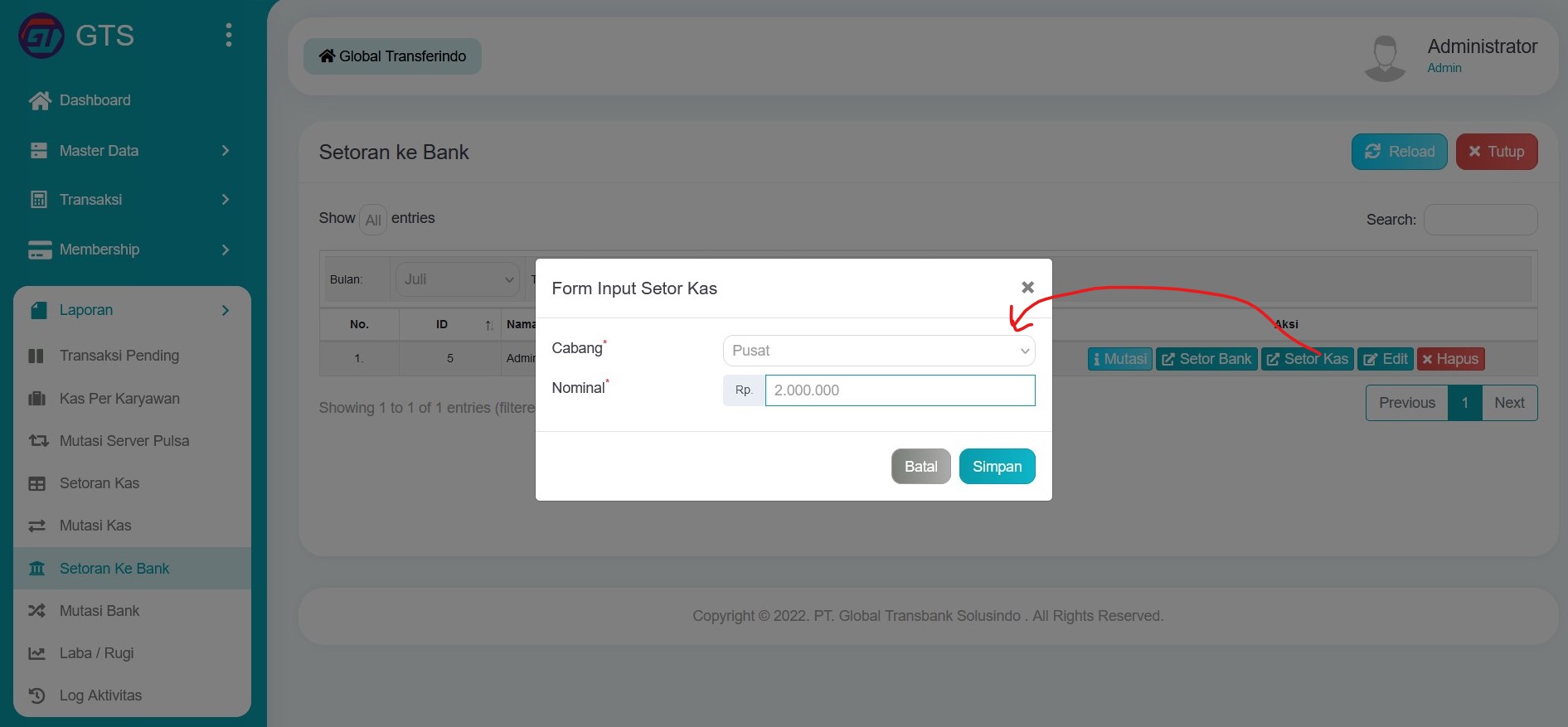Click the Administrator avatar icon
Image resolution: width=1568 pixels, height=727 pixels.
pos(1385,57)
